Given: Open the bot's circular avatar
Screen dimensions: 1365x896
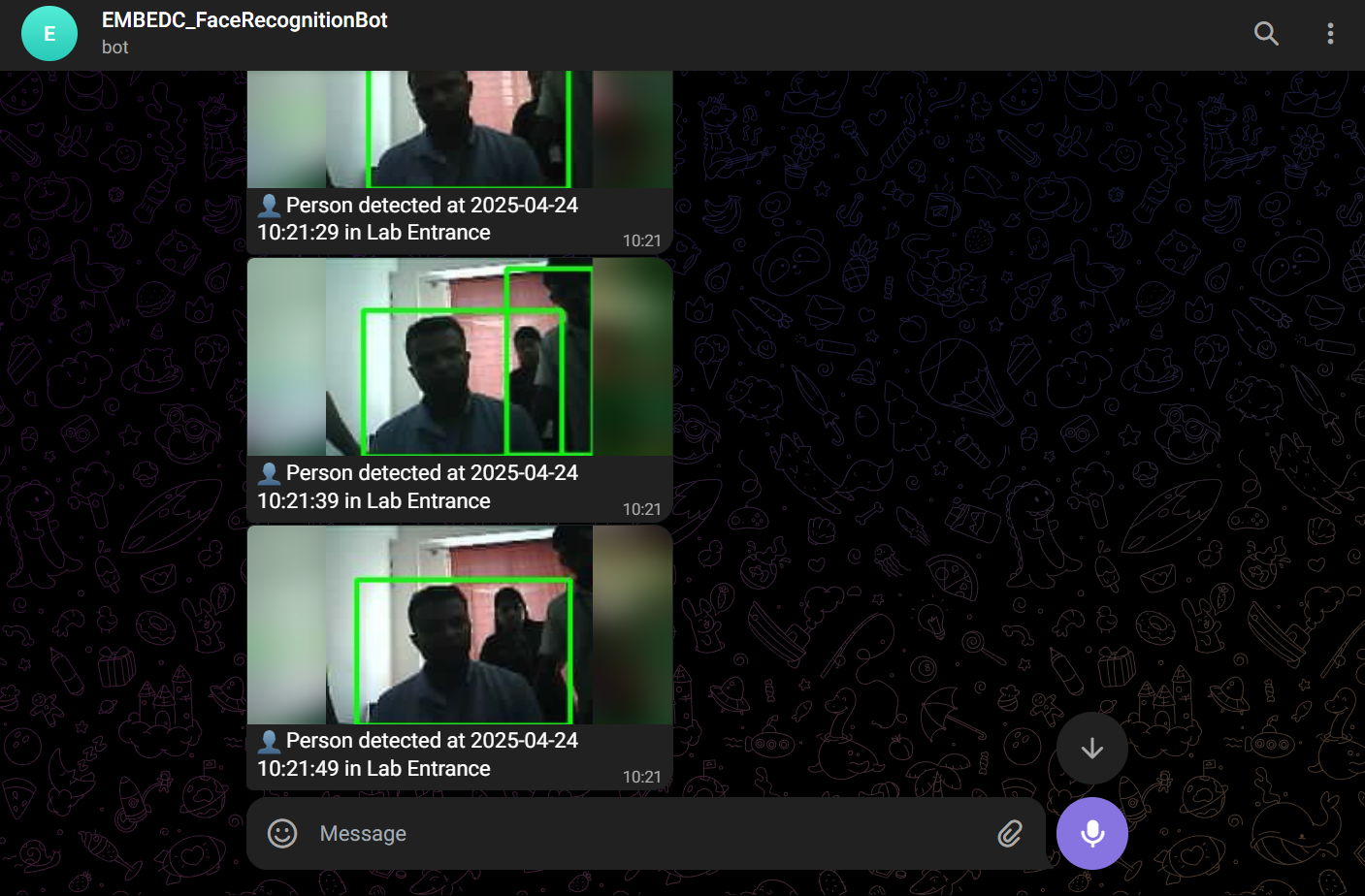Looking at the screenshot, I should pyautogui.click(x=49, y=33).
